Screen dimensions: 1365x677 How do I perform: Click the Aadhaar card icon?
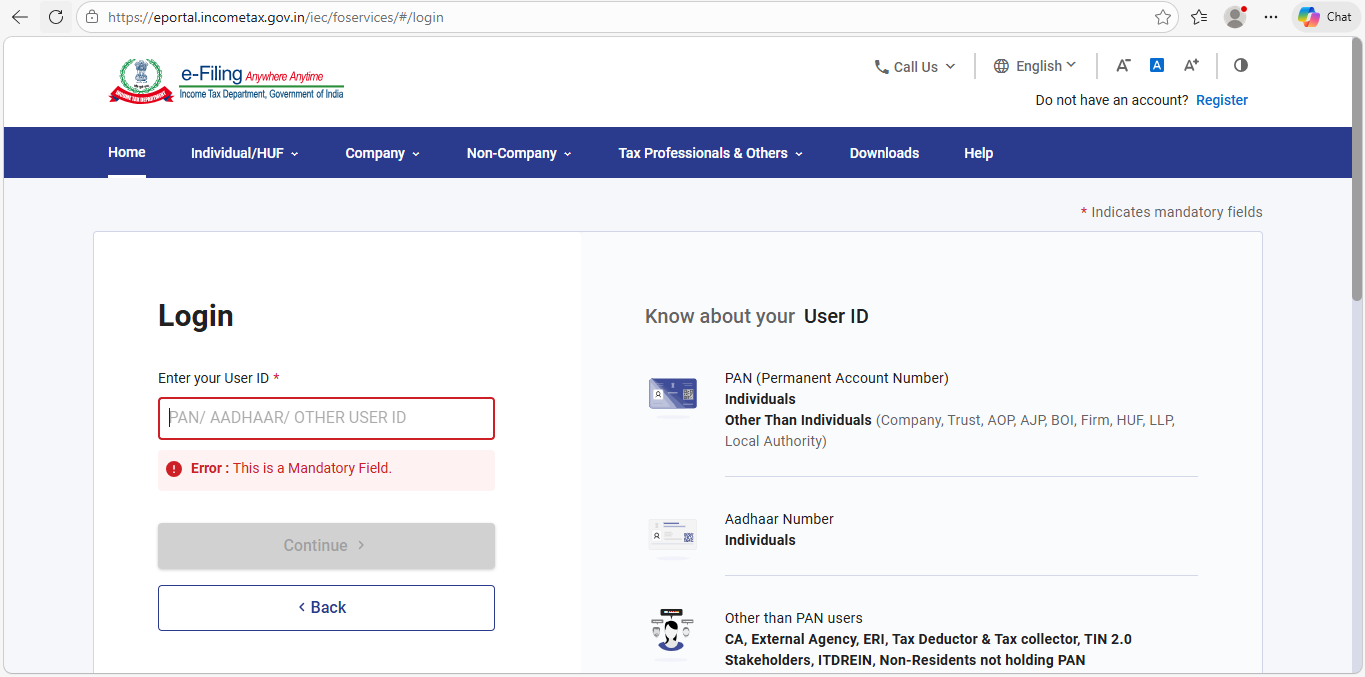click(x=672, y=533)
